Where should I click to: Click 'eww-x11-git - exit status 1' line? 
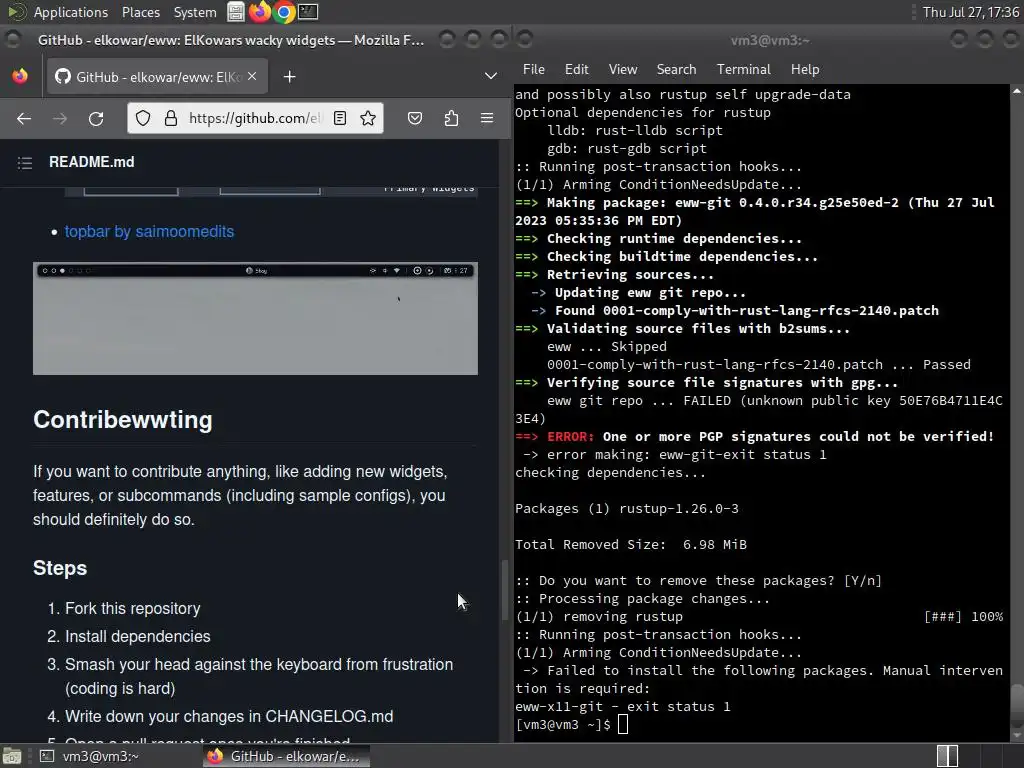coord(622,707)
